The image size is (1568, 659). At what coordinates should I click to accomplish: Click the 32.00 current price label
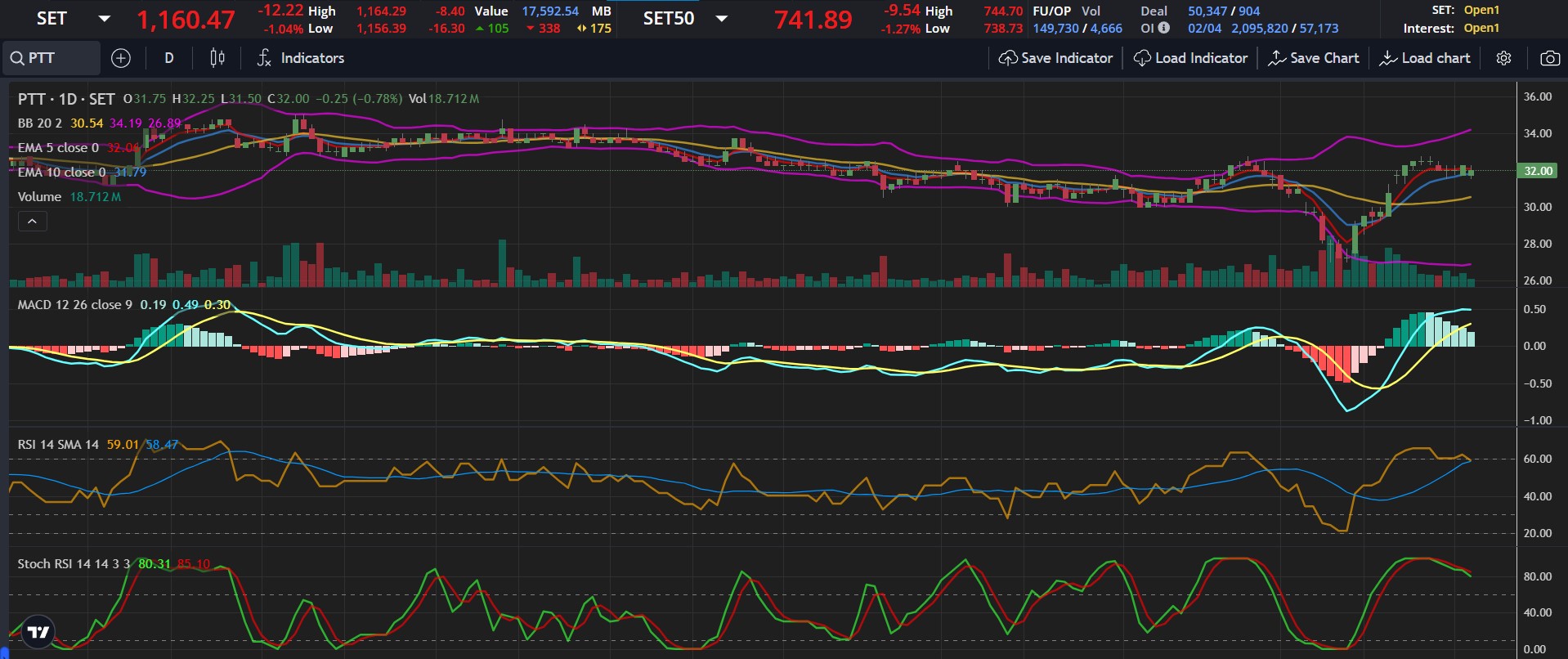pyautogui.click(x=1538, y=171)
